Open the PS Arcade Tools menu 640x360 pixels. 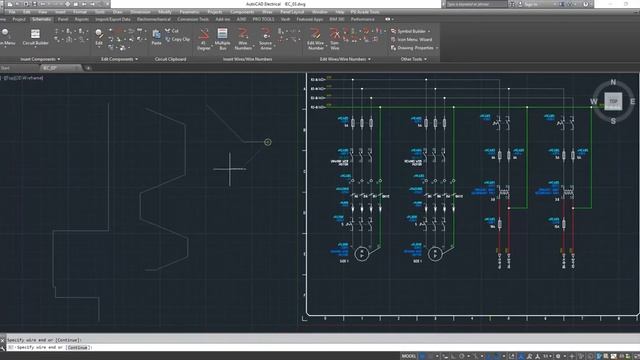click(x=365, y=12)
